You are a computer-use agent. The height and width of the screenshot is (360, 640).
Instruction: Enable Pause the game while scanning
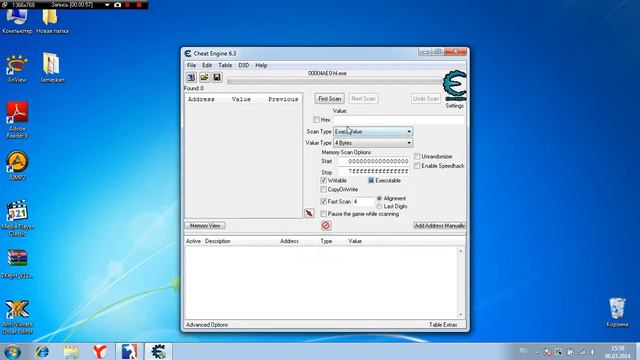pos(324,214)
